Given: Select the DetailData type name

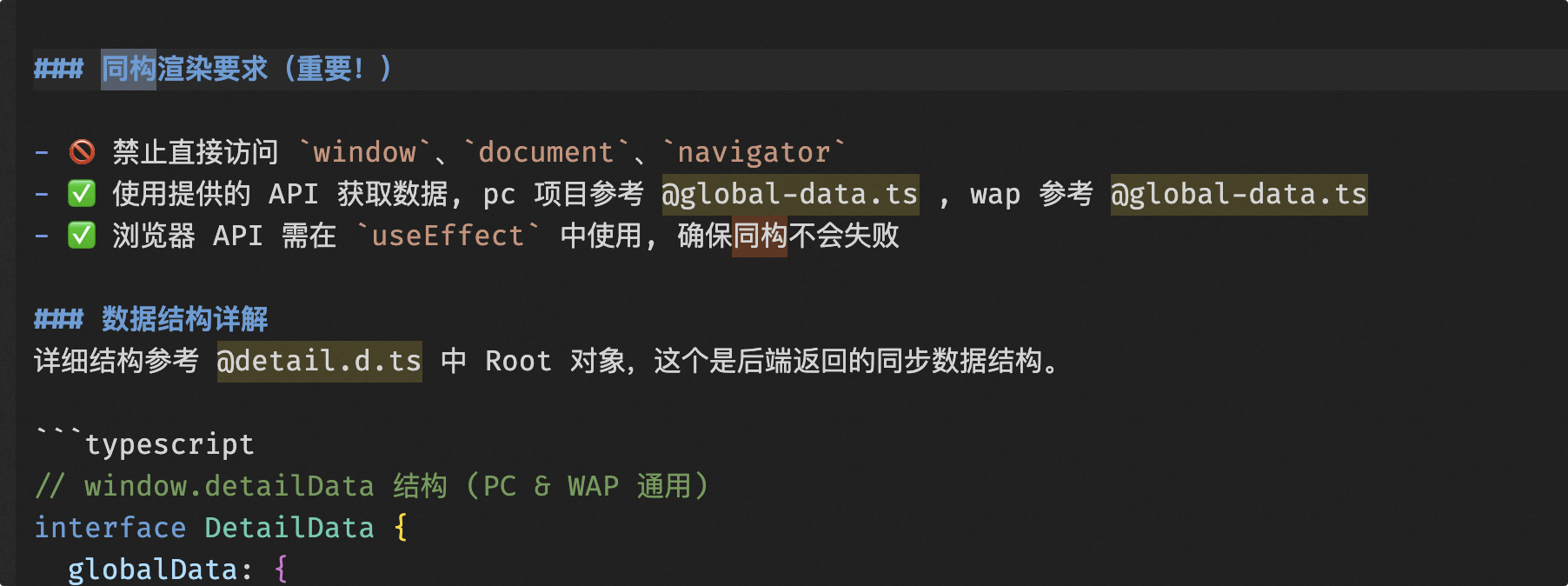Looking at the screenshot, I should [x=289, y=528].
